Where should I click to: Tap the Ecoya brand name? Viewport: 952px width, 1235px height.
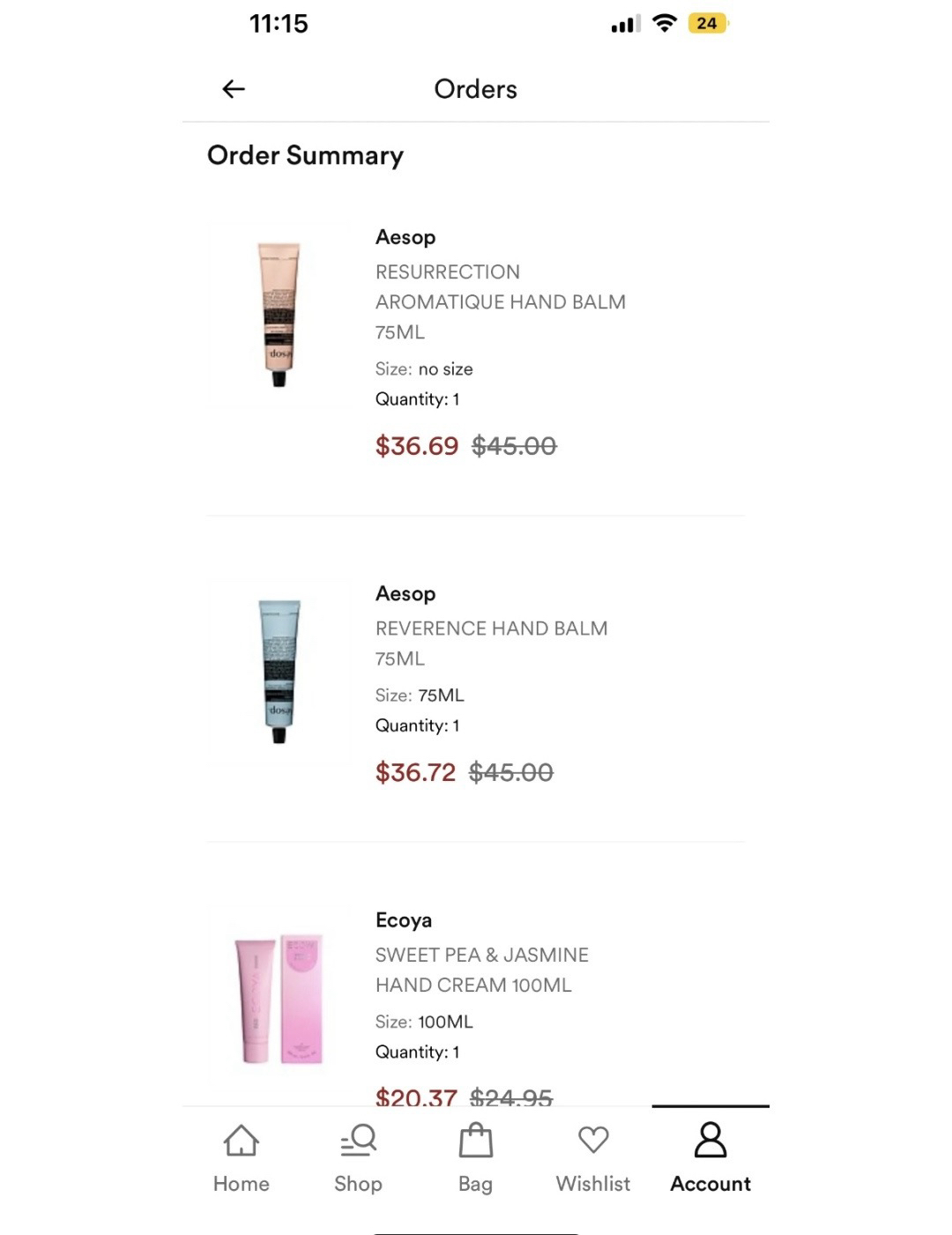pos(404,920)
